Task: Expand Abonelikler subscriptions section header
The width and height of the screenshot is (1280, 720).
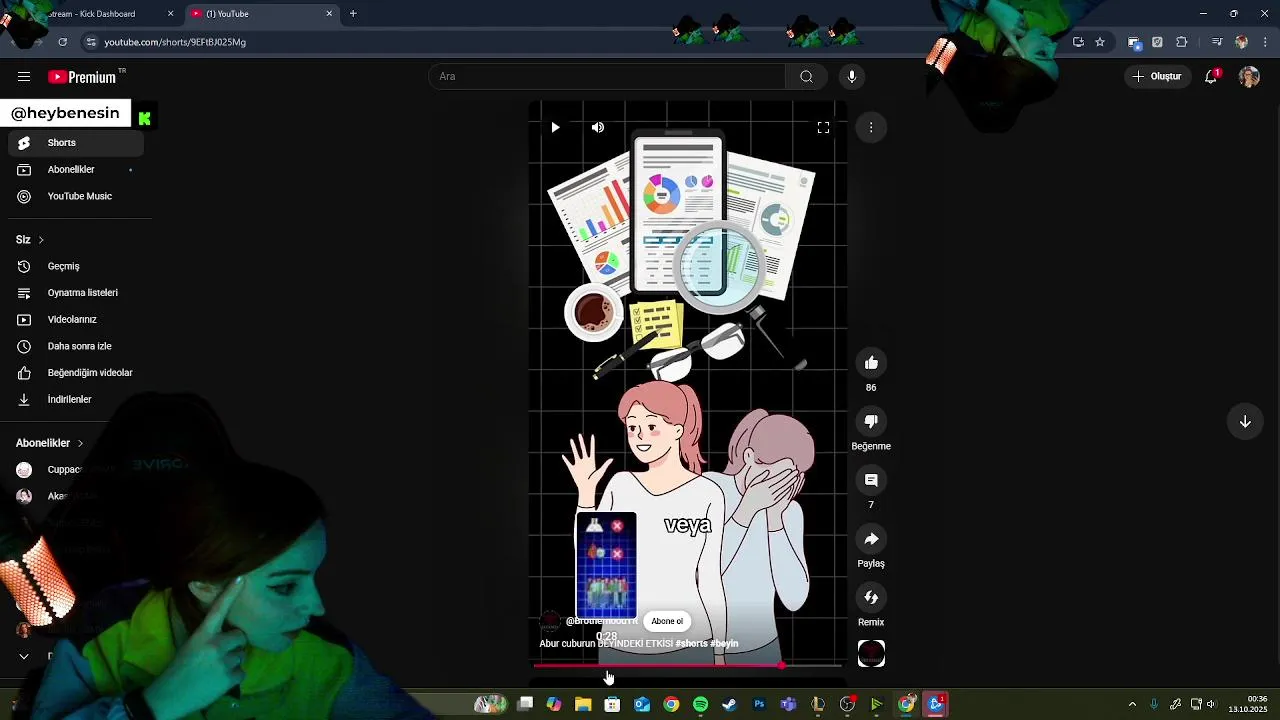Action: (50, 443)
